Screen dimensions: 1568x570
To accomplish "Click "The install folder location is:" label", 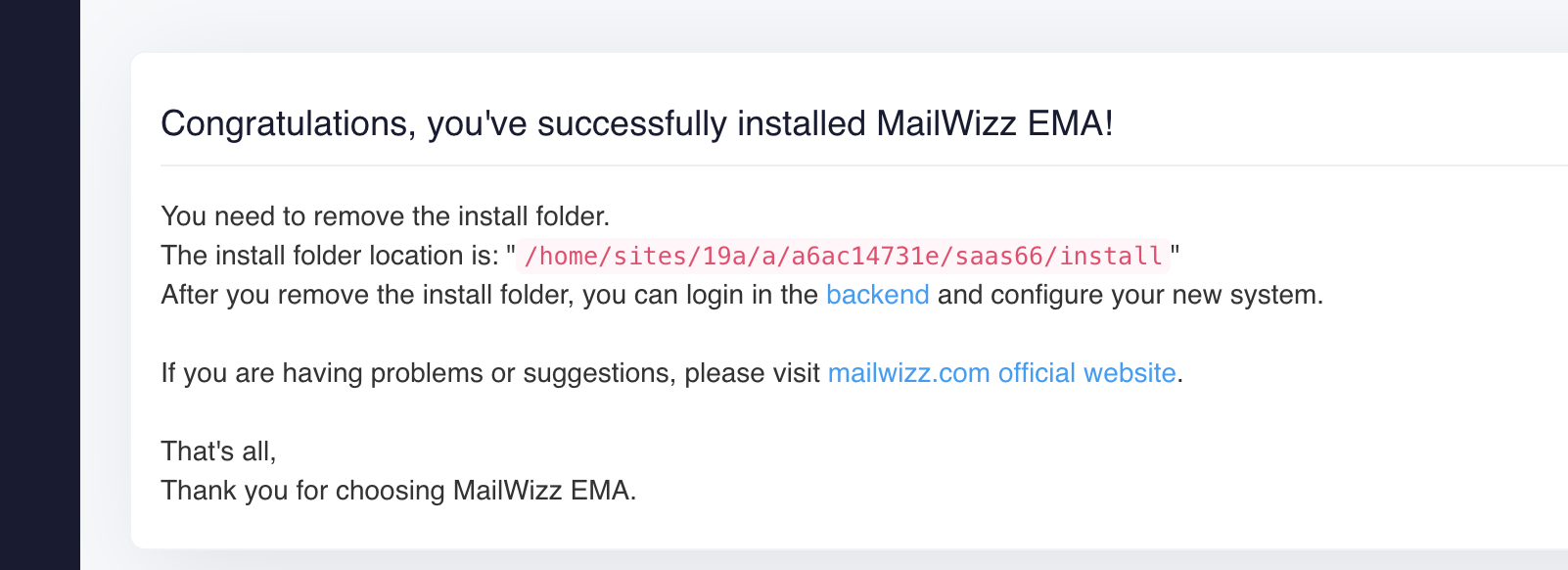I will [x=330, y=256].
